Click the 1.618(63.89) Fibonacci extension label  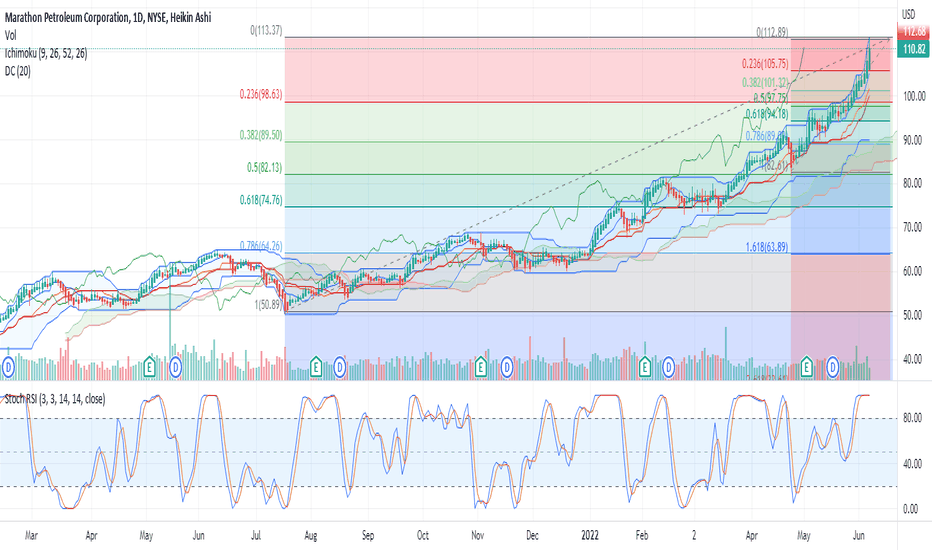click(x=767, y=246)
